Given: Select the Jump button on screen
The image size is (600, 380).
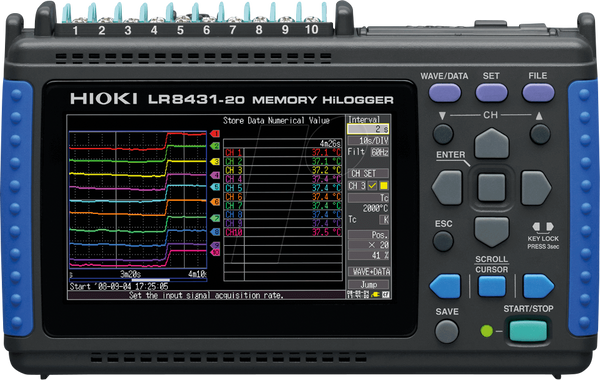Looking at the screenshot, I should coord(368,284).
